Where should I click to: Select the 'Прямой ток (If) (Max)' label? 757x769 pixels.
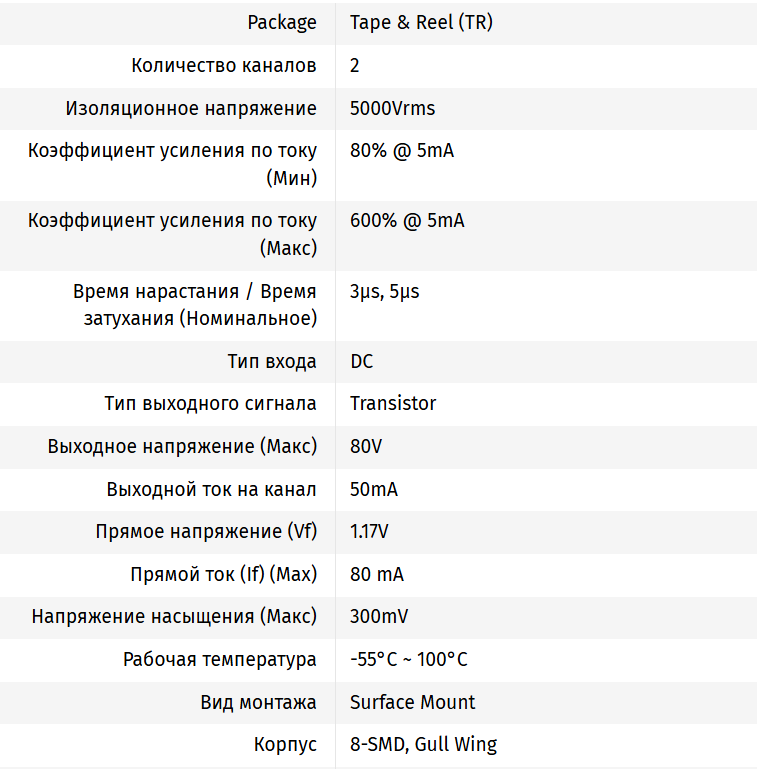223,575
